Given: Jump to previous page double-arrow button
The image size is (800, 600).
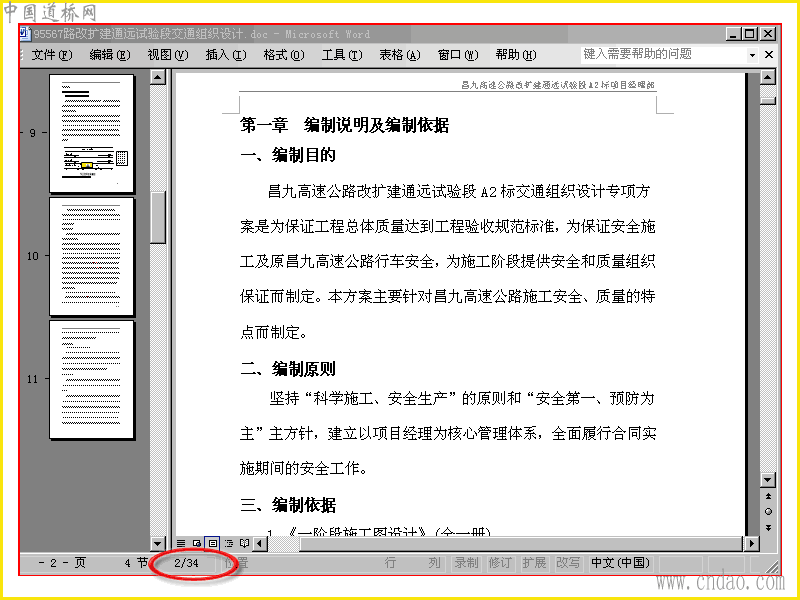Looking at the screenshot, I should tap(768, 496).
